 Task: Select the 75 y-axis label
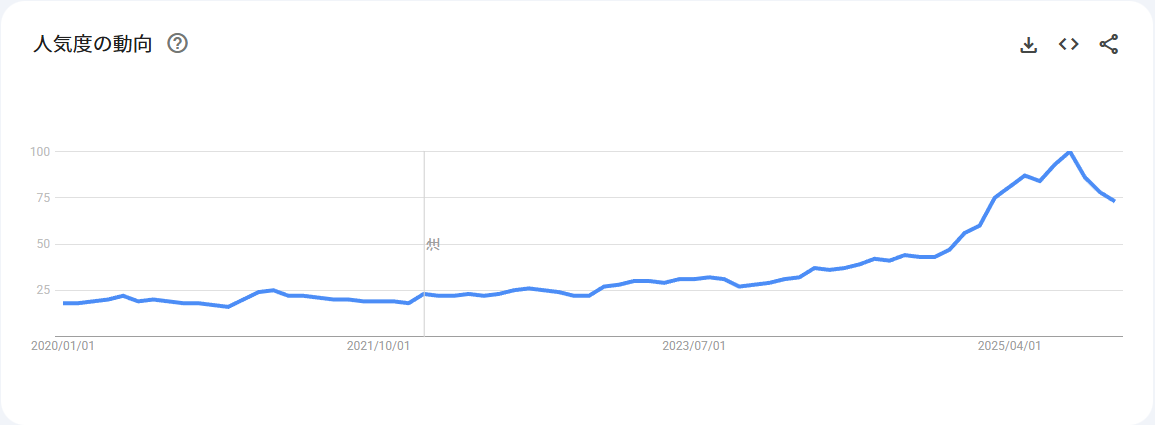click(x=44, y=198)
